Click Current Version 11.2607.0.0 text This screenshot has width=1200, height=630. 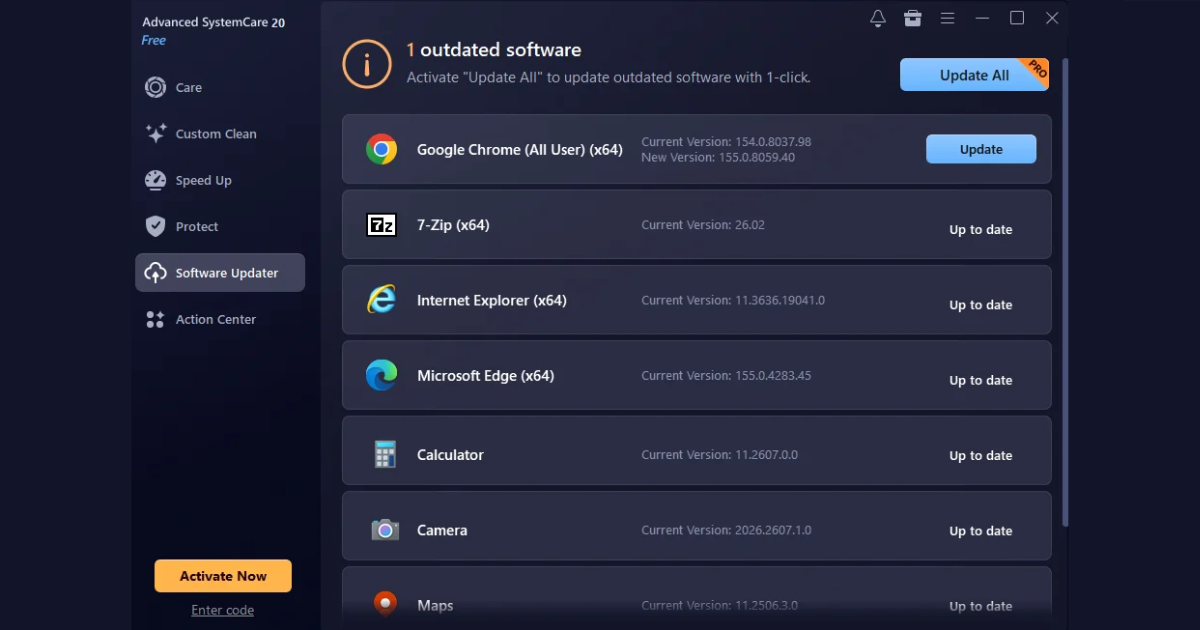tap(719, 454)
